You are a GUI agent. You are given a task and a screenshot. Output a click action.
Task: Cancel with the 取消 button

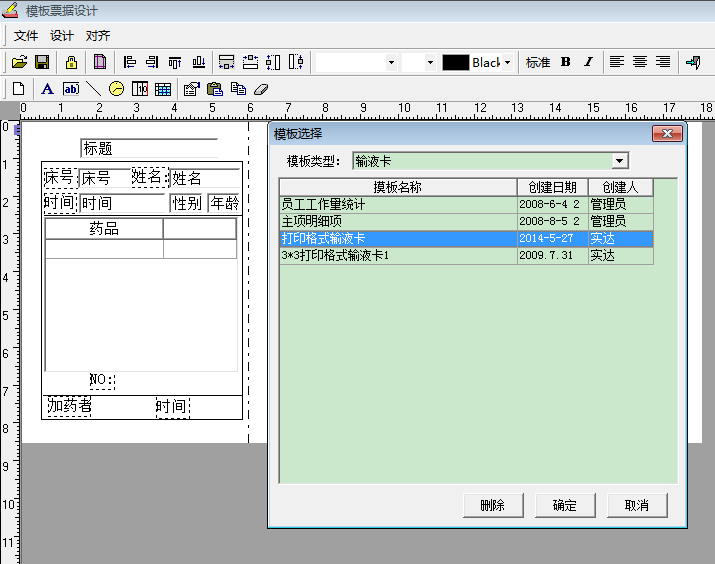pos(637,505)
